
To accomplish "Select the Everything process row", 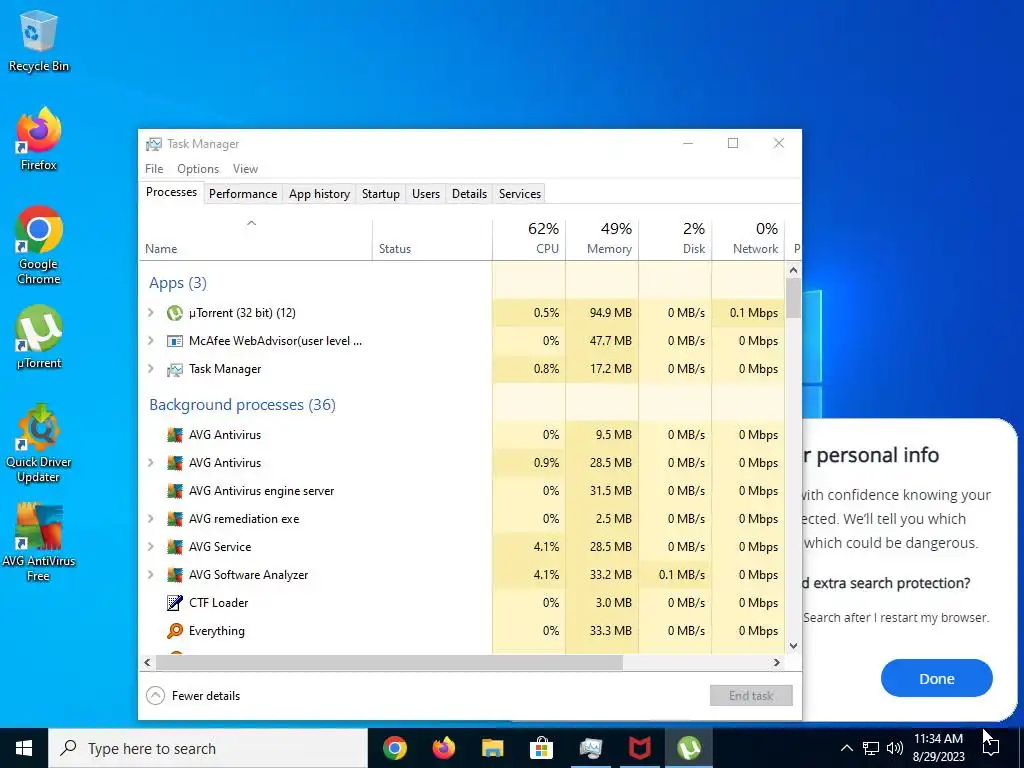I will point(462,631).
